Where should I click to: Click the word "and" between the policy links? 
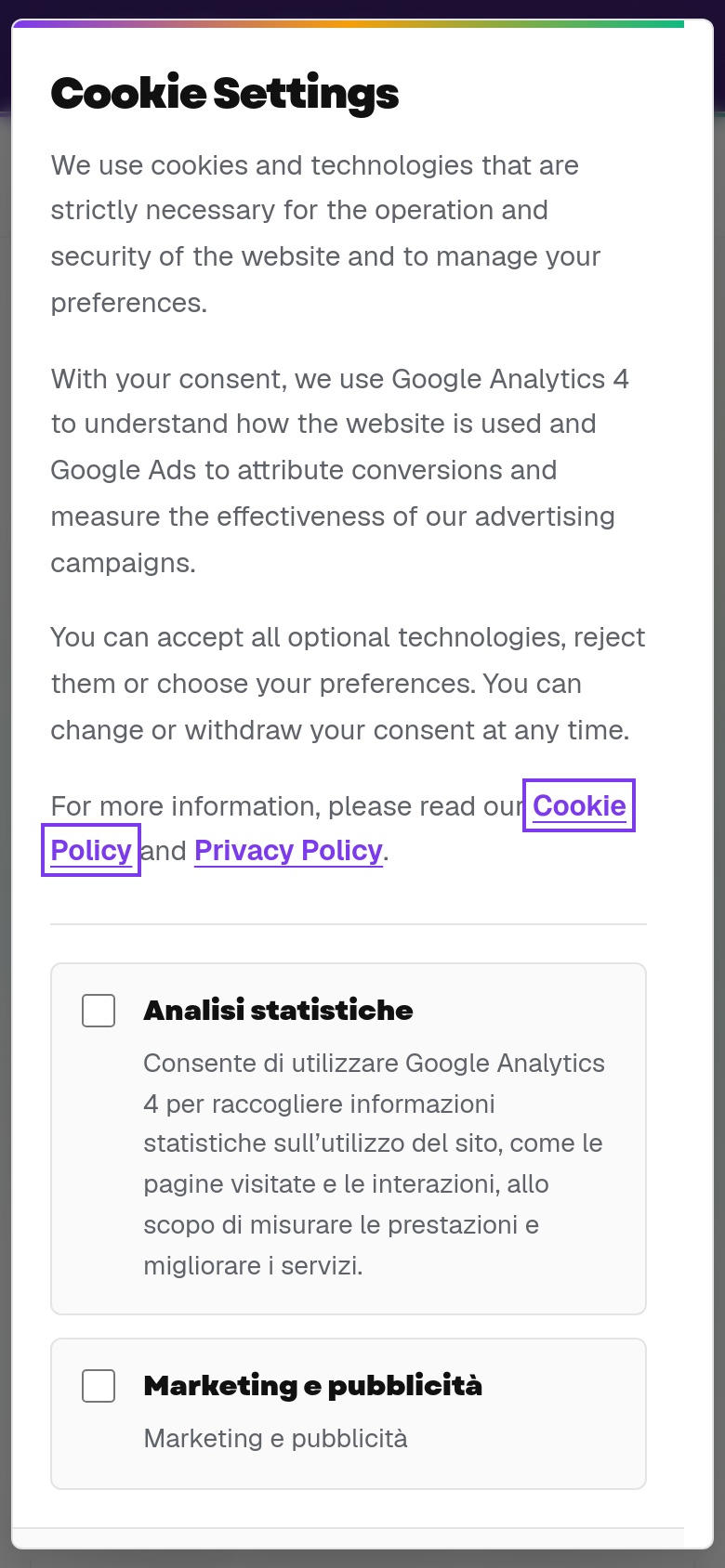click(x=164, y=851)
